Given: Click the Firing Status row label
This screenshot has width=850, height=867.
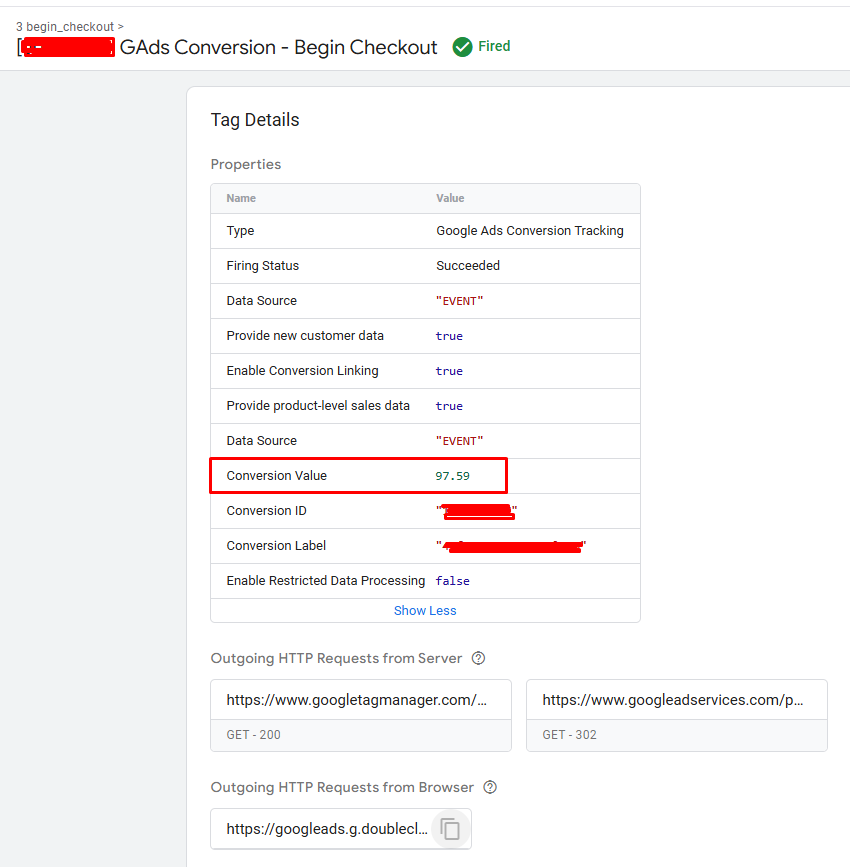Looking at the screenshot, I should (263, 265).
